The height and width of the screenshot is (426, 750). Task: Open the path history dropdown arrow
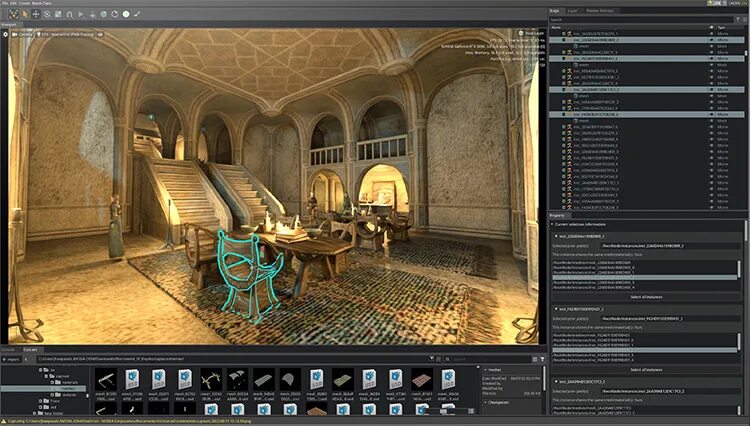click(431, 358)
